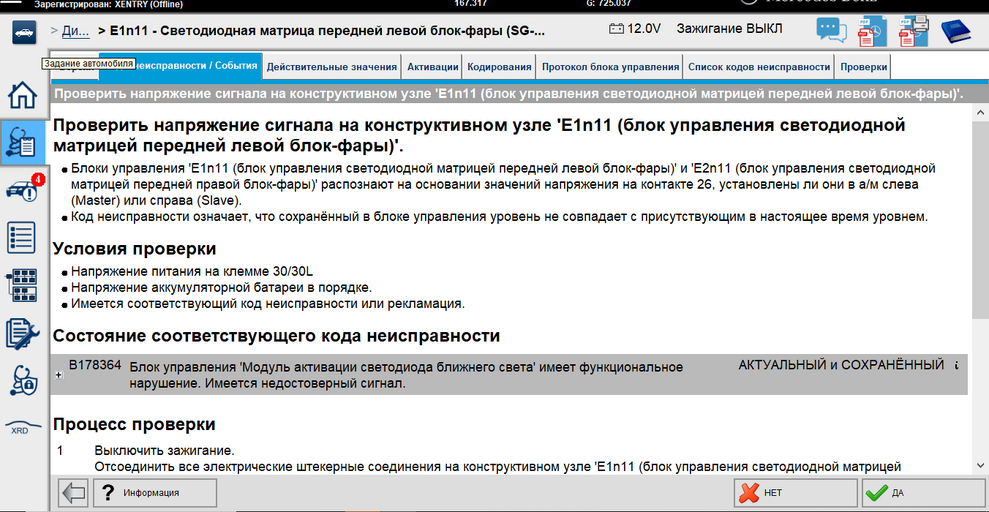Open diagnosis stethoscope sidebar icon
Viewport: 989px width, 512px height.
(23, 143)
